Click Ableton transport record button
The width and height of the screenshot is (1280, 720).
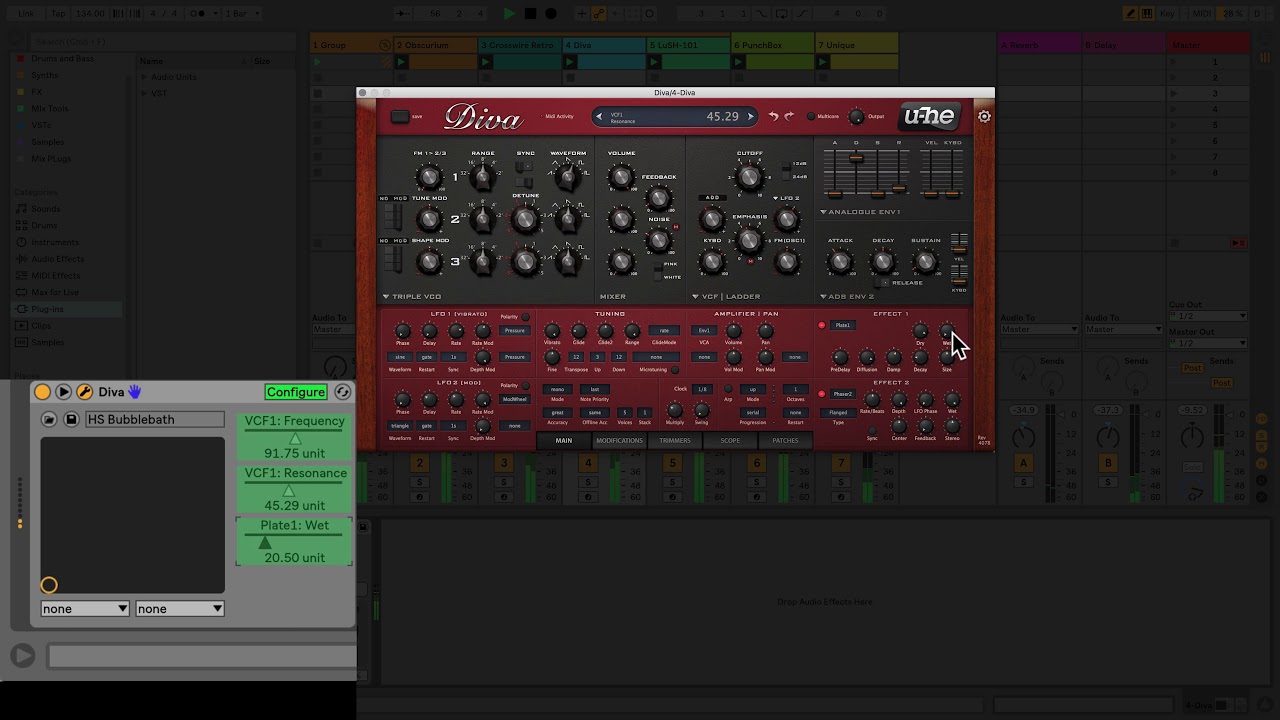551,14
